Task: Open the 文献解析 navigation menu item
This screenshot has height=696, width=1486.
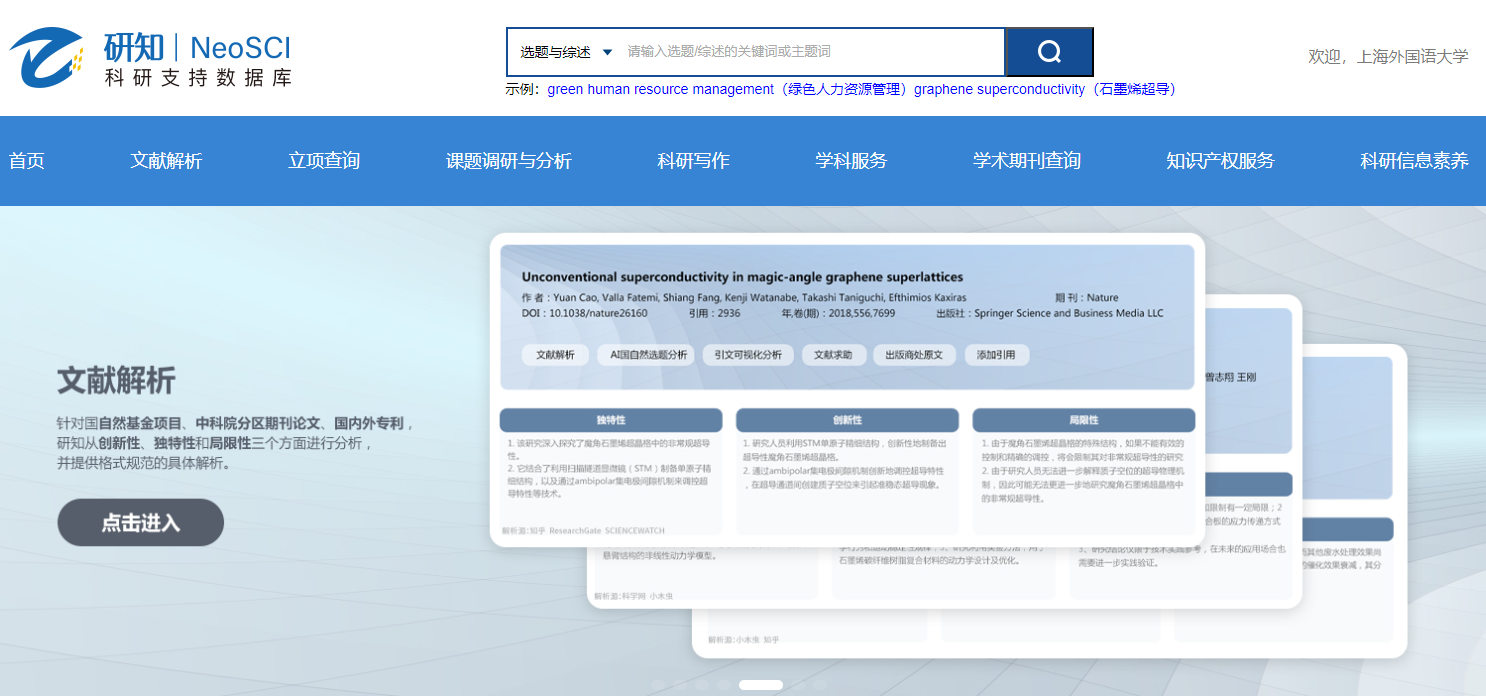Action: coord(166,161)
